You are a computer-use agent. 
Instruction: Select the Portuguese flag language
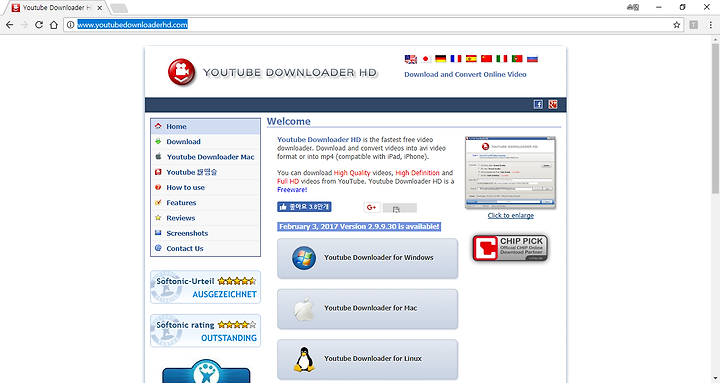tap(517, 59)
